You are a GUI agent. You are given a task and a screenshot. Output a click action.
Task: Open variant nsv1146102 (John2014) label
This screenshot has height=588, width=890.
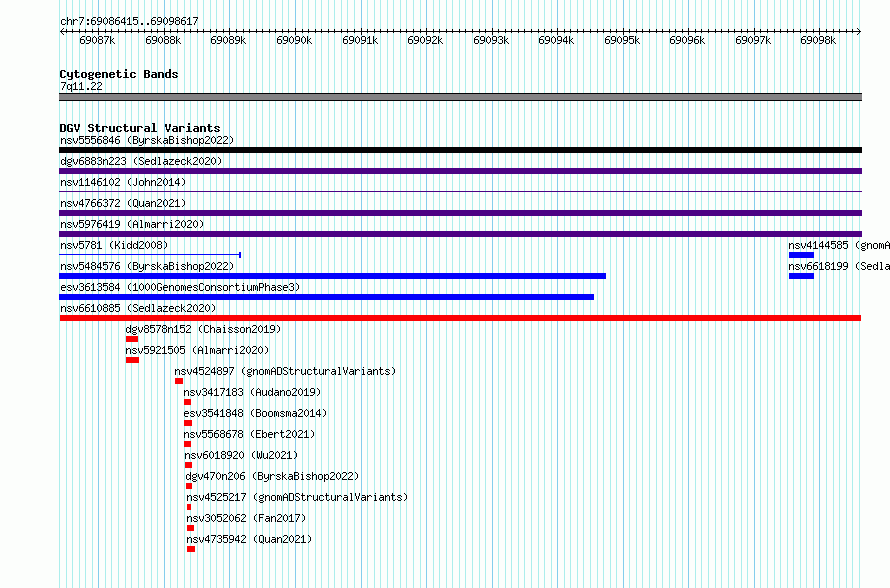123,182
